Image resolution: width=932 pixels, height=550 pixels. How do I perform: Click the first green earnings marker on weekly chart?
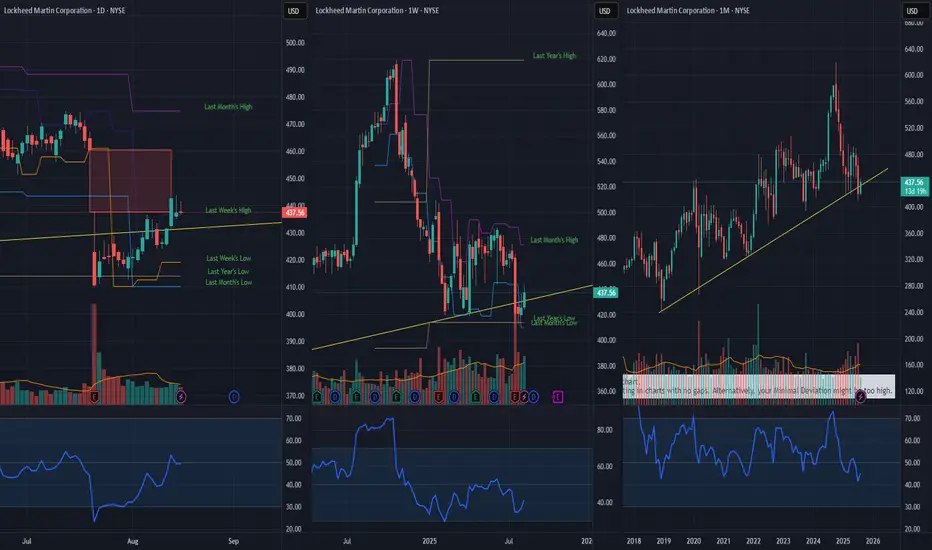pyautogui.click(x=317, y=397)
